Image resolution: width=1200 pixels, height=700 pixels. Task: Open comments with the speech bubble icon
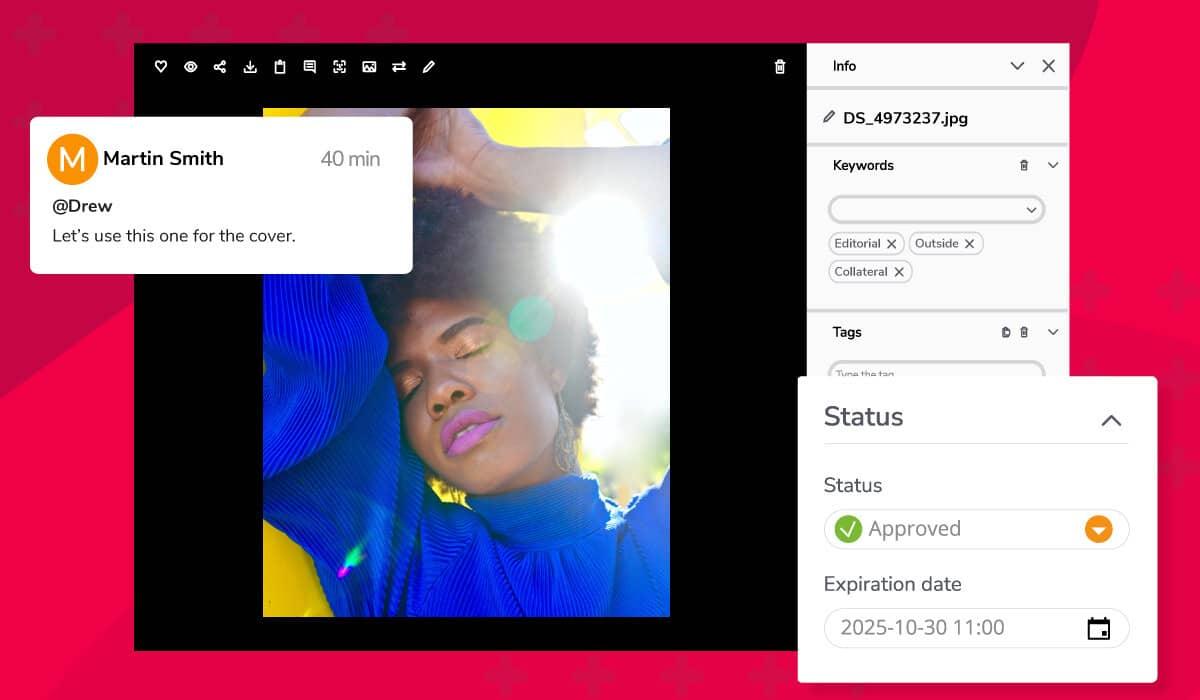coord(310,67)
